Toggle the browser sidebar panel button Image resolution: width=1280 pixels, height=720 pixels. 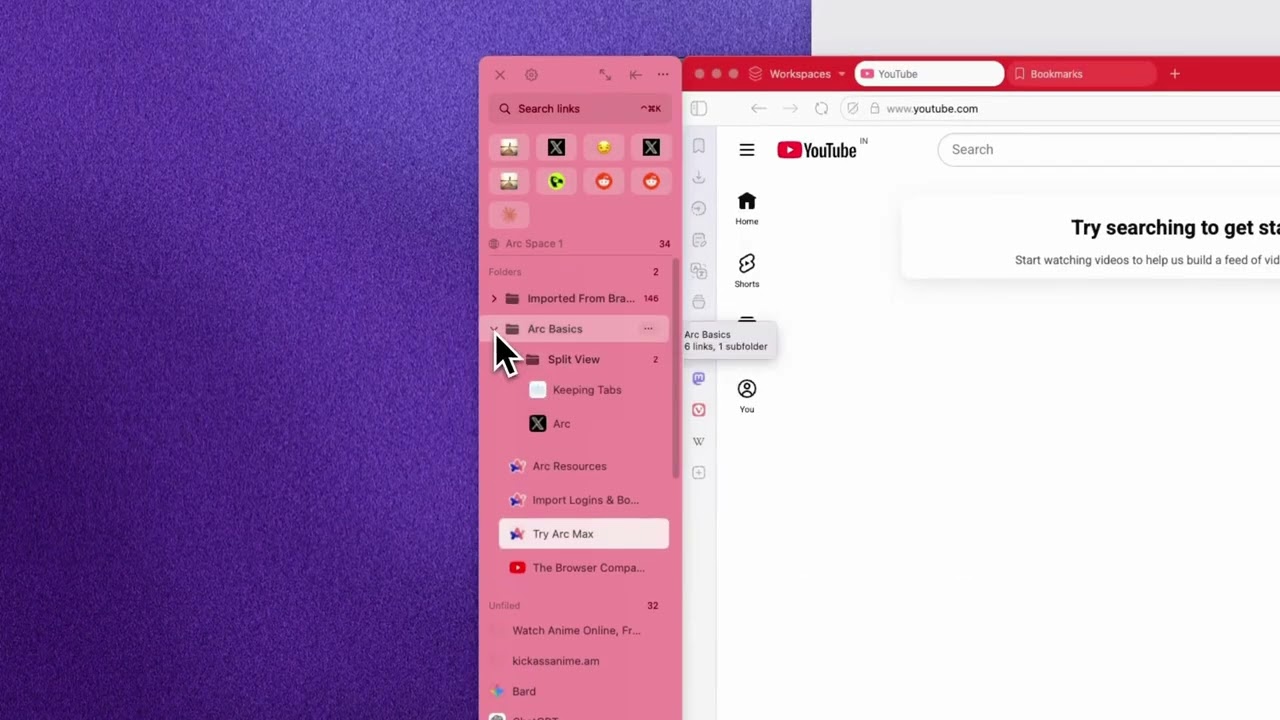(x=699, y=109)
